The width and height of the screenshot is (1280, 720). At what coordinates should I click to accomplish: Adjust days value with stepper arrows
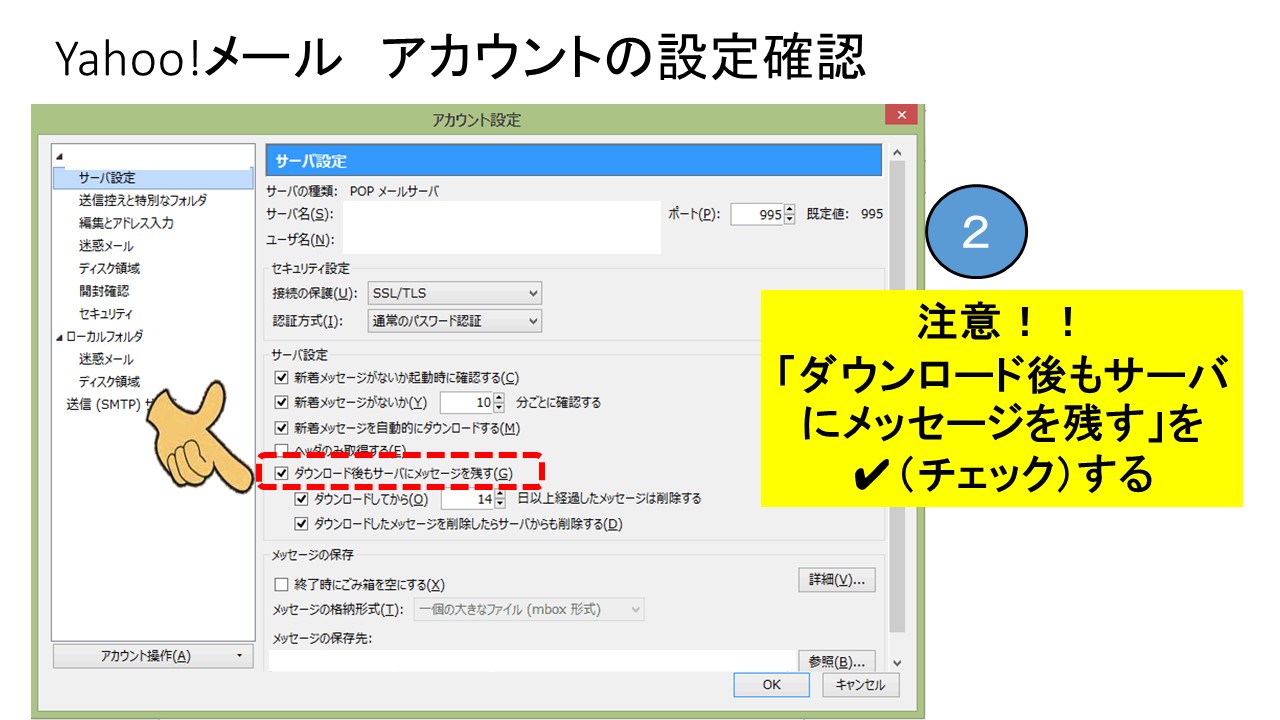(500, 498)
